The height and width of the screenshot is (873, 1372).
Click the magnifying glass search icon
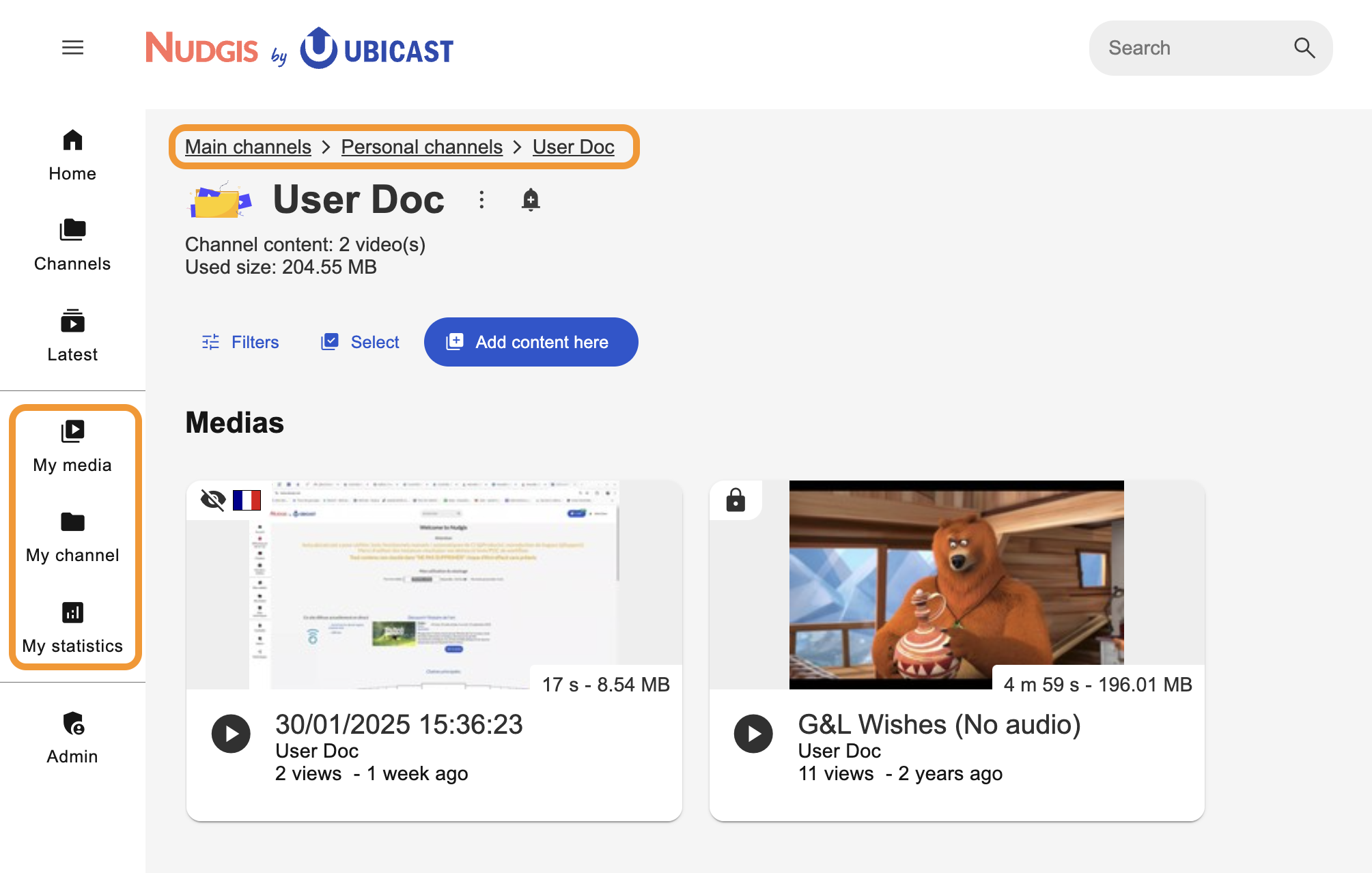point(1304,48)
